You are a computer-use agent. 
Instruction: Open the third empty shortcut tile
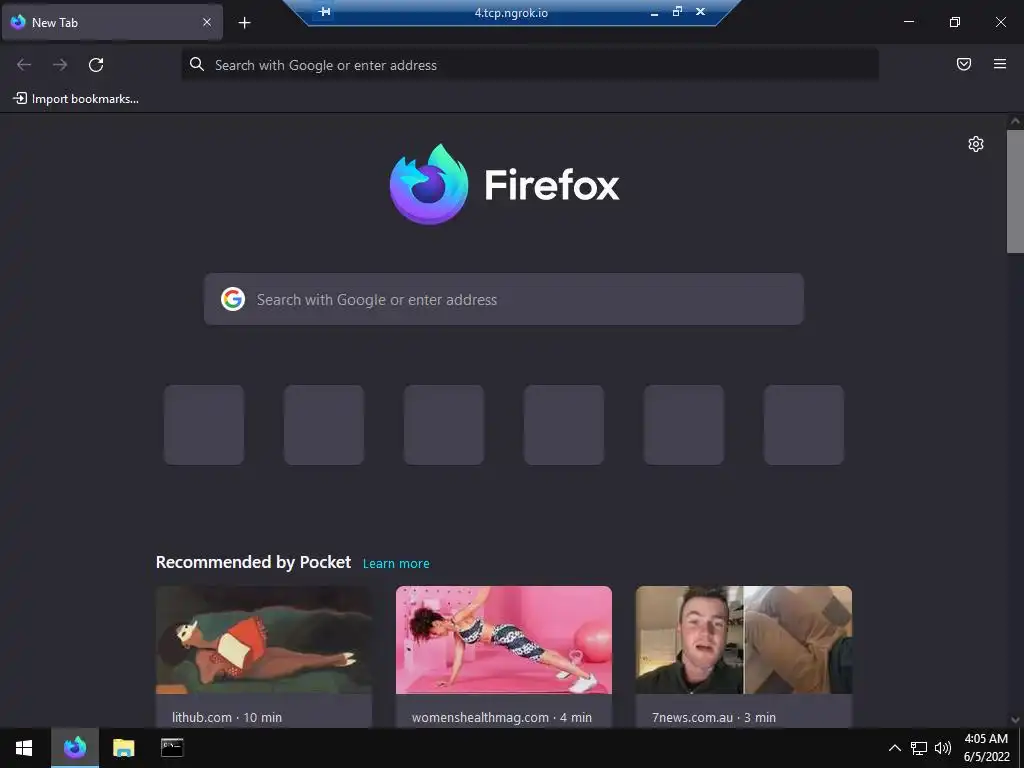pos(444,424)
